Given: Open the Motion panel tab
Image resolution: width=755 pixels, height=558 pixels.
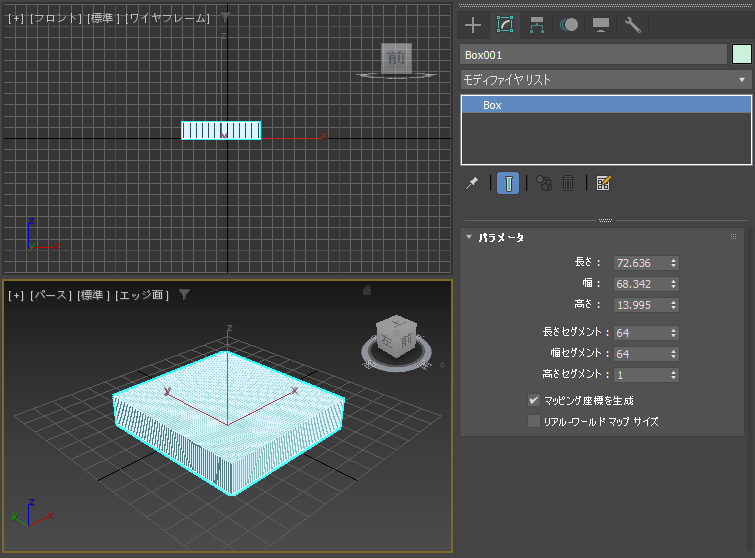Looking at the screenshot, I should [x=569, y=25].
